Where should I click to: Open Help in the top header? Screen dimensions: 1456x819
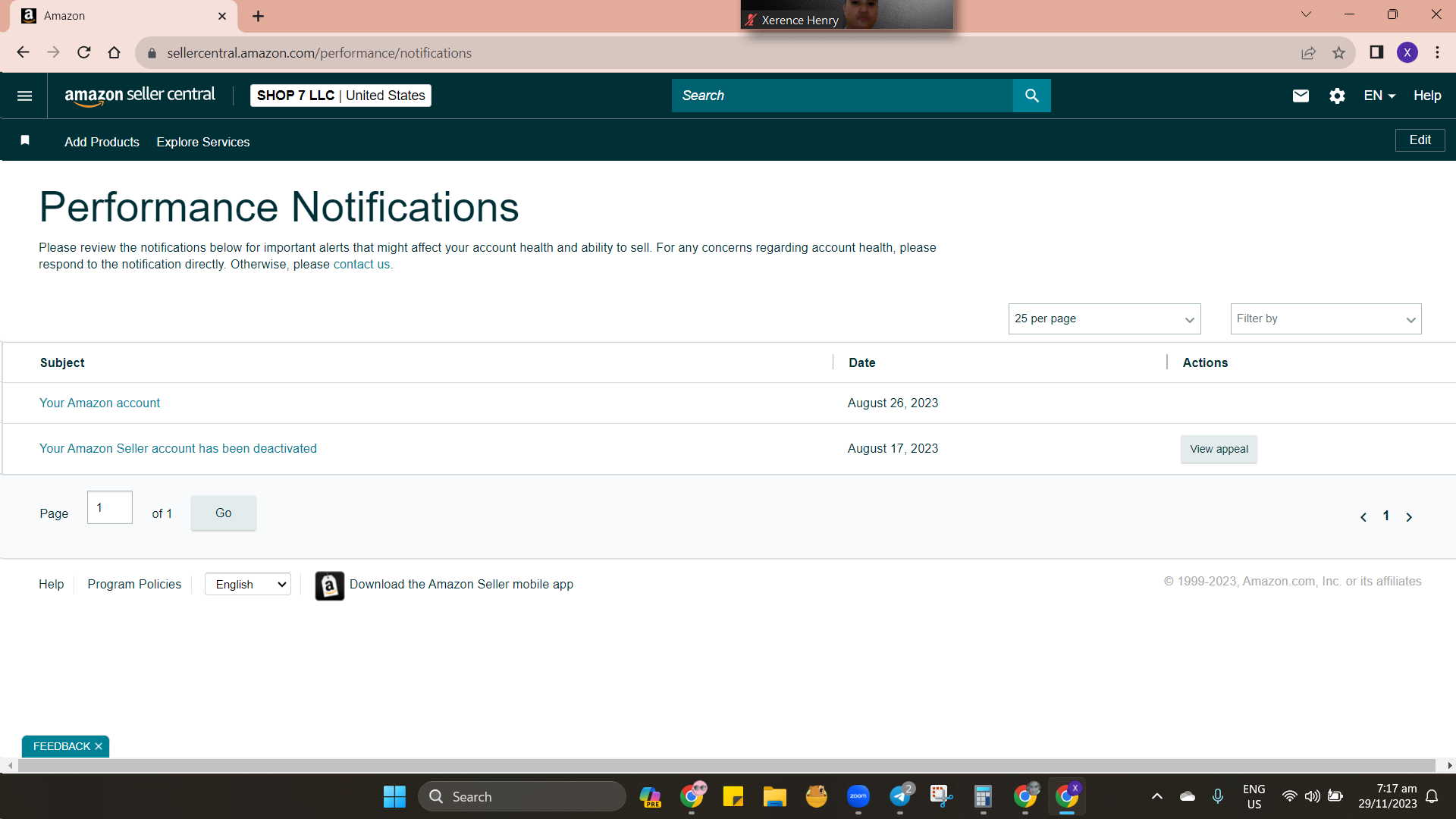tap(1427, 96)
